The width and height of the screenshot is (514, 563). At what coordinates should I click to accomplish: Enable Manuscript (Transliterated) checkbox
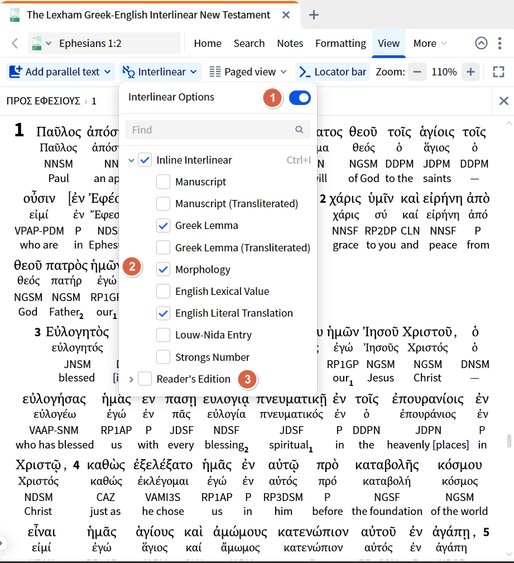pos(163,204)
